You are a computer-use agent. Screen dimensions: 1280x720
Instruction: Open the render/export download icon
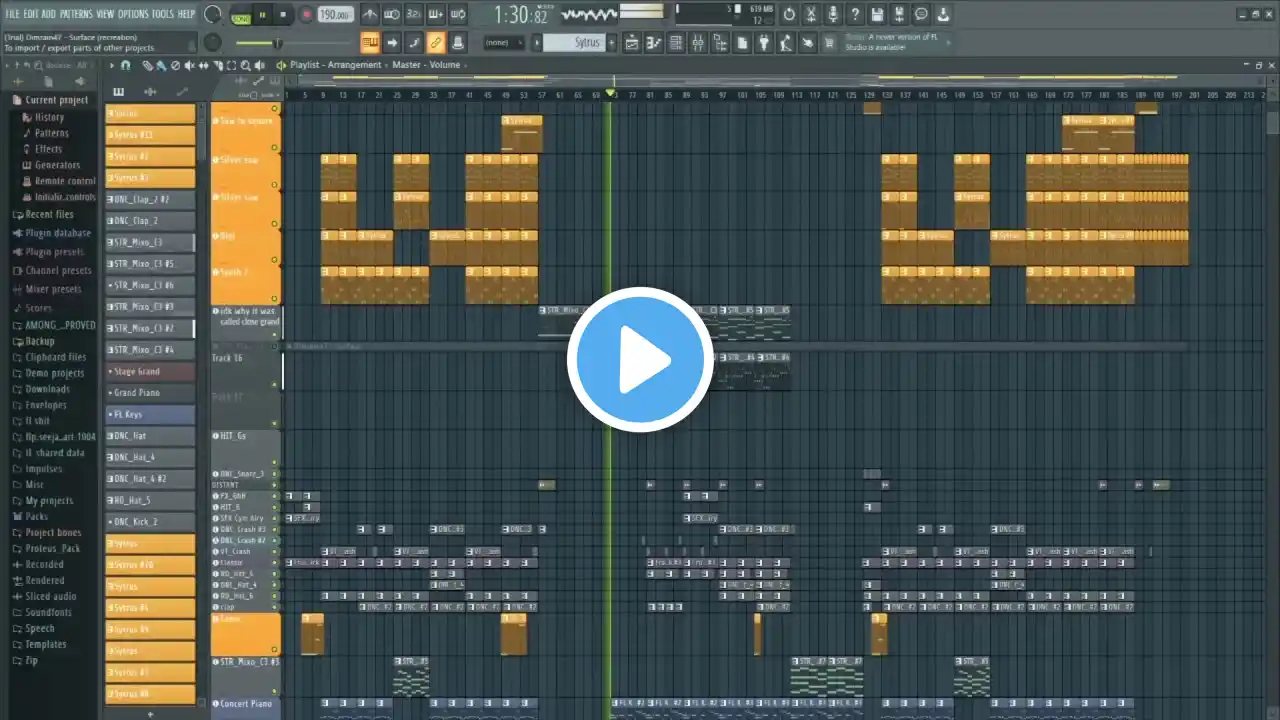(x=943, y=15)
